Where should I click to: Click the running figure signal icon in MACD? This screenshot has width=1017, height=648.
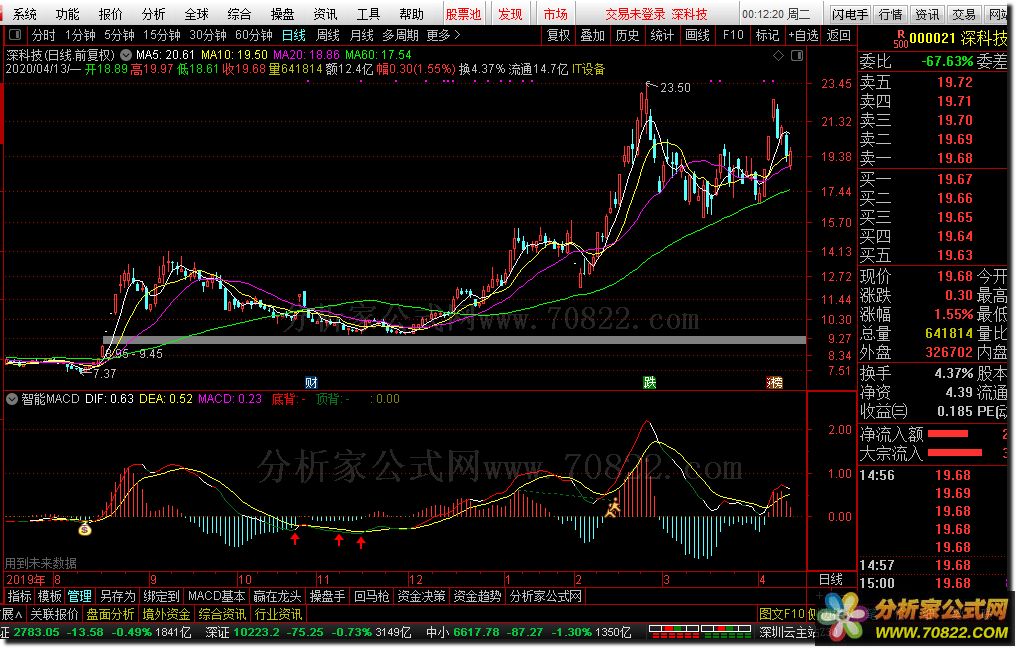tap(613, 508)
